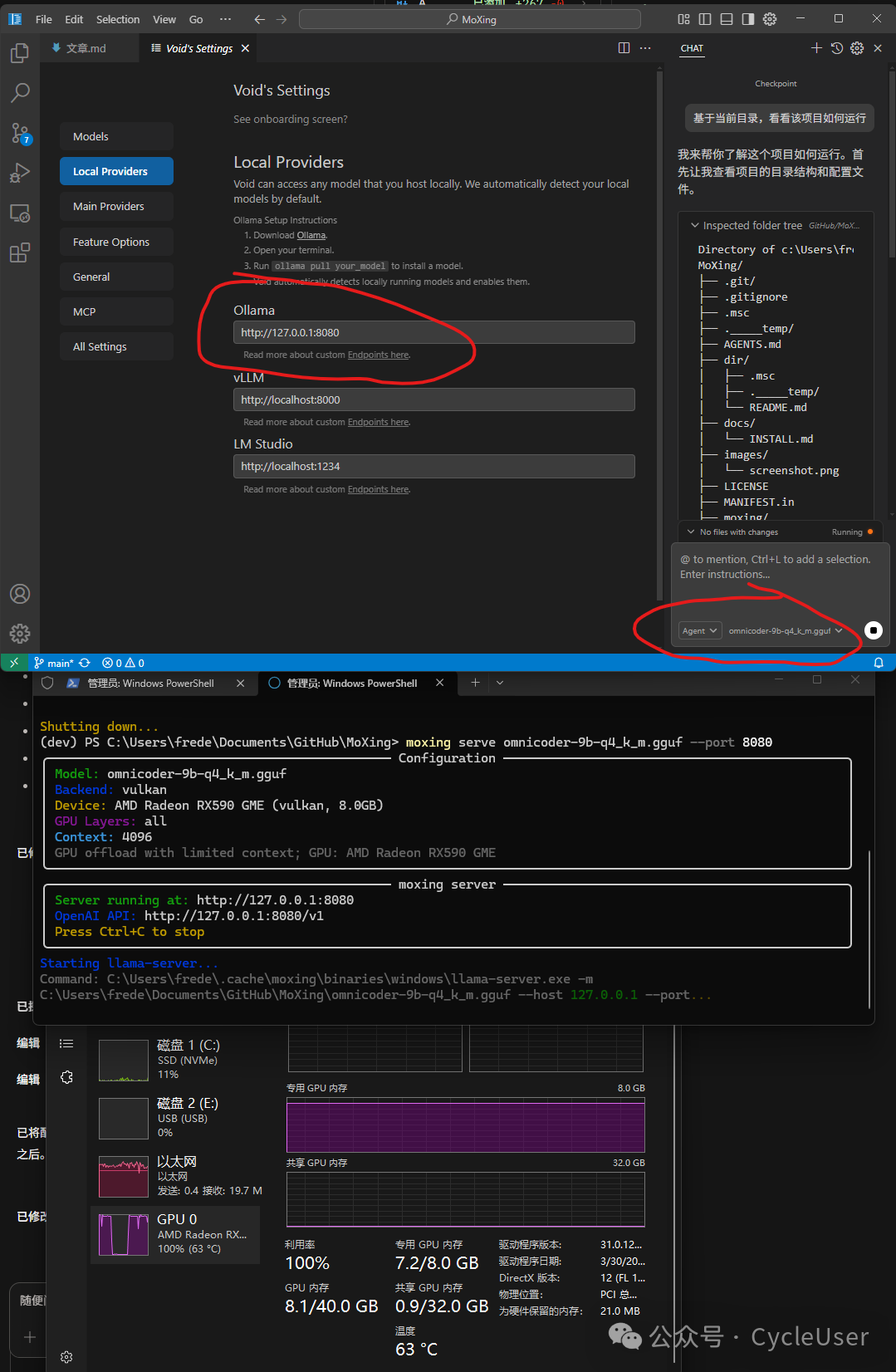Open Void settings gear in title bar
Screen dimensions: 896x1372
click(770, 19)
